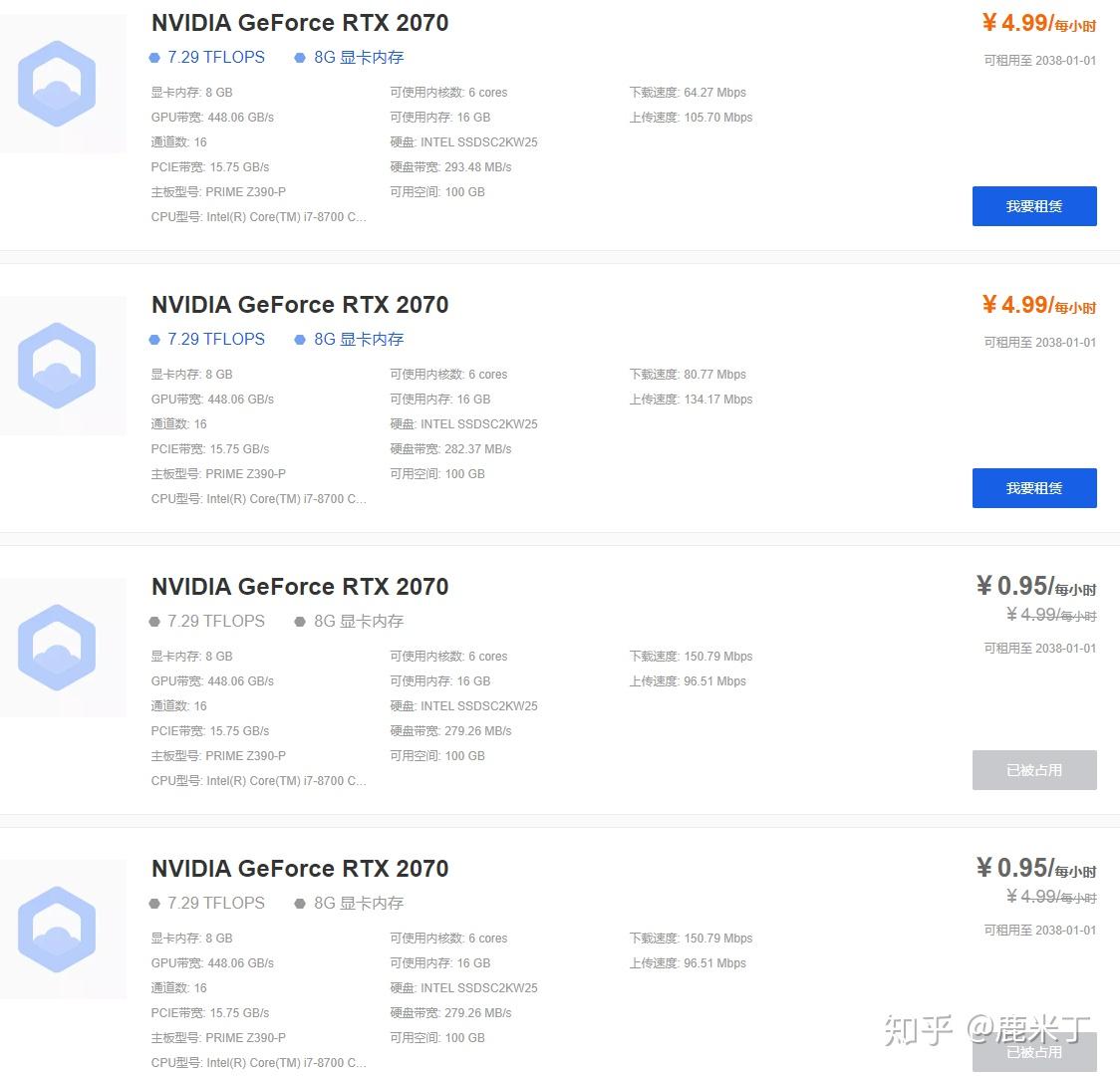Open the RTX 2070 title above 64.27 Mbps download
Viewport: 1120px width, 1076px height.
tap(300, 23)
